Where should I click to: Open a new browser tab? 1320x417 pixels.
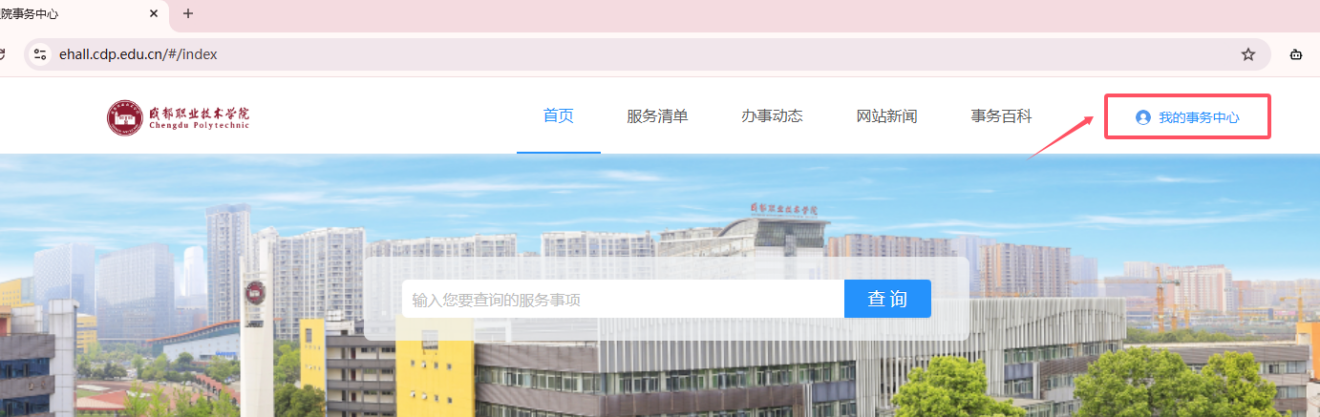[187, 14]
